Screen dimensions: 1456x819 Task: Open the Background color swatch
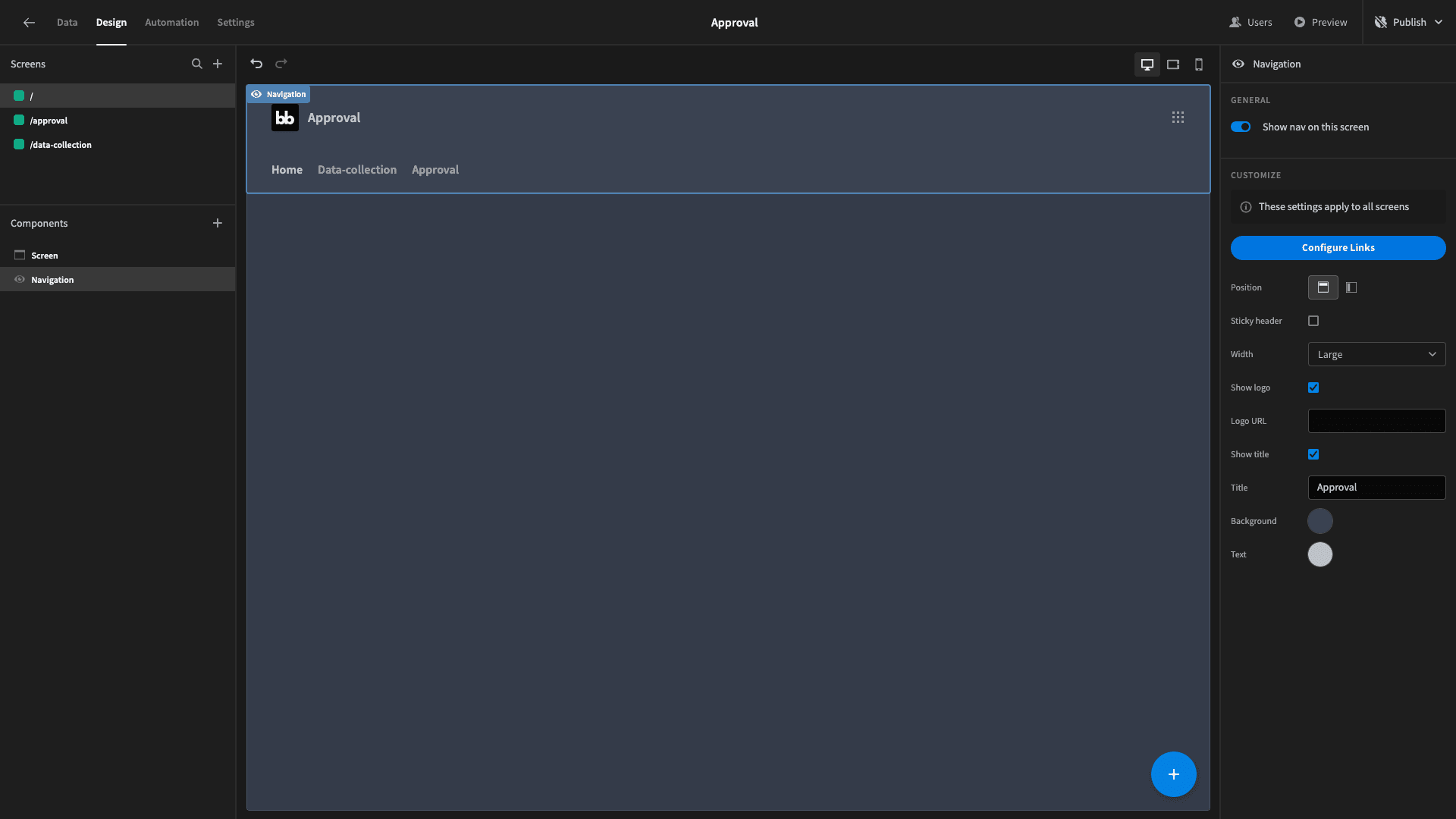tap(1320, 521)
